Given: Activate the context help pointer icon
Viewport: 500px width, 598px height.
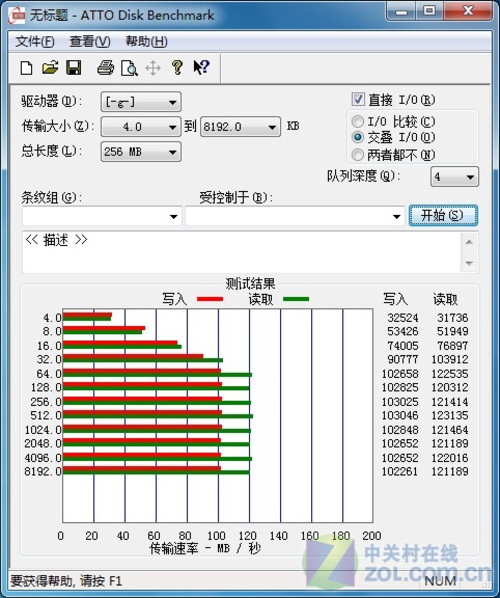Looking at the screenshot, I should (x=201, y=68).
